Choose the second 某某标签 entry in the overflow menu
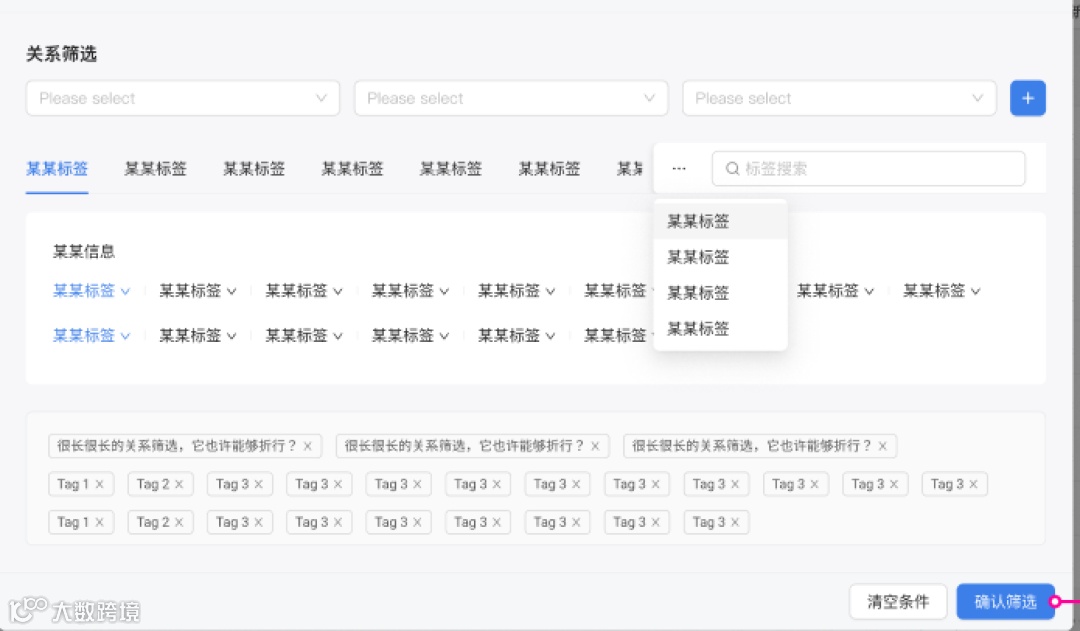The width and height of the screenshot is (1080, 631). (x=720, y=257)
